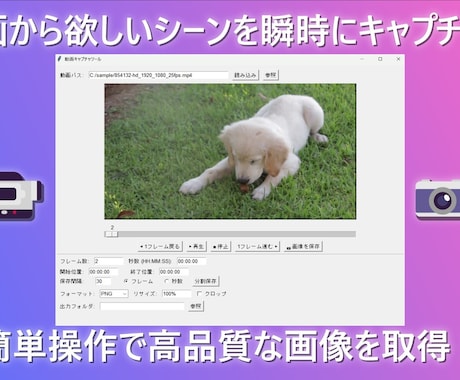Screen dimensions: 460x380
Task: Close the 動画キャプチャツール window
Action: 398,59
